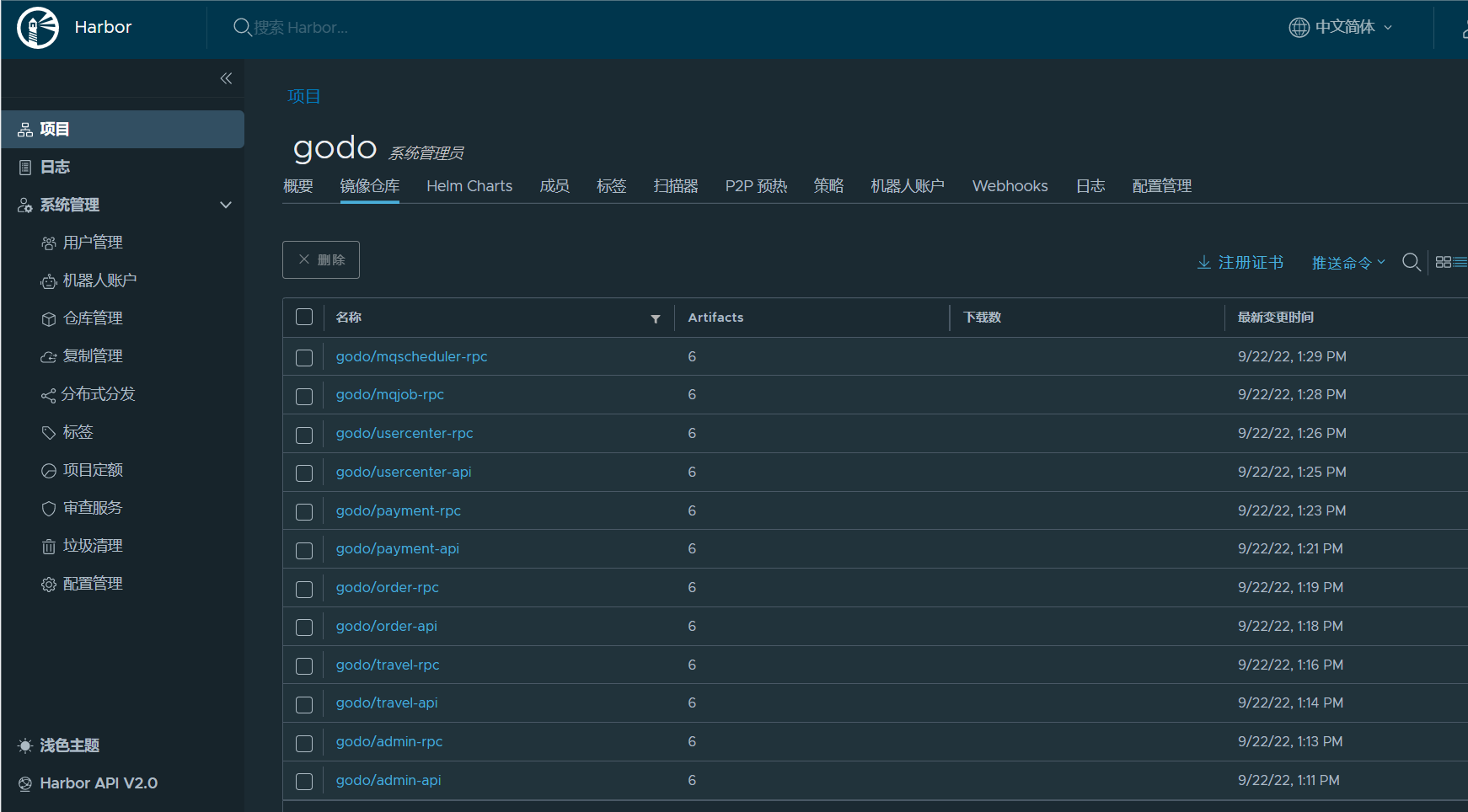Screen dimensions: 1468x812
Task: Click the 仓库管理 sidebar icon
Action: [49, 318]
